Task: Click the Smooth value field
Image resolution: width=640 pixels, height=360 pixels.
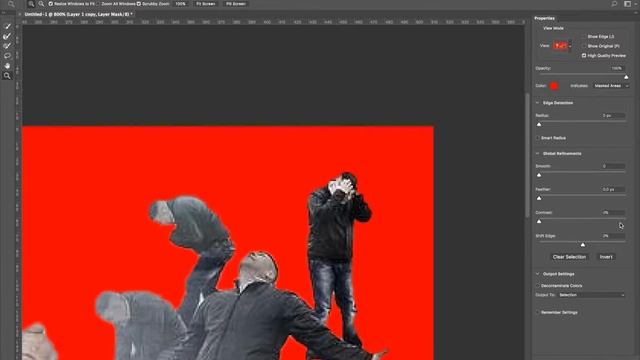Action: [x=613, y=166]
